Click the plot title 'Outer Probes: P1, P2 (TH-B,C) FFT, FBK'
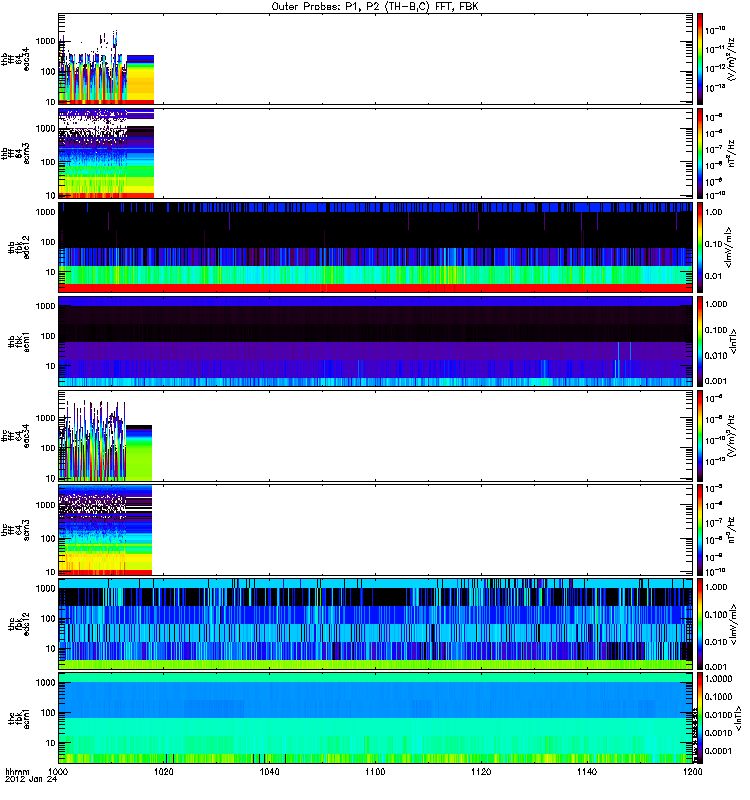This screenshot has height=800, width=750. tap(375, 7)
